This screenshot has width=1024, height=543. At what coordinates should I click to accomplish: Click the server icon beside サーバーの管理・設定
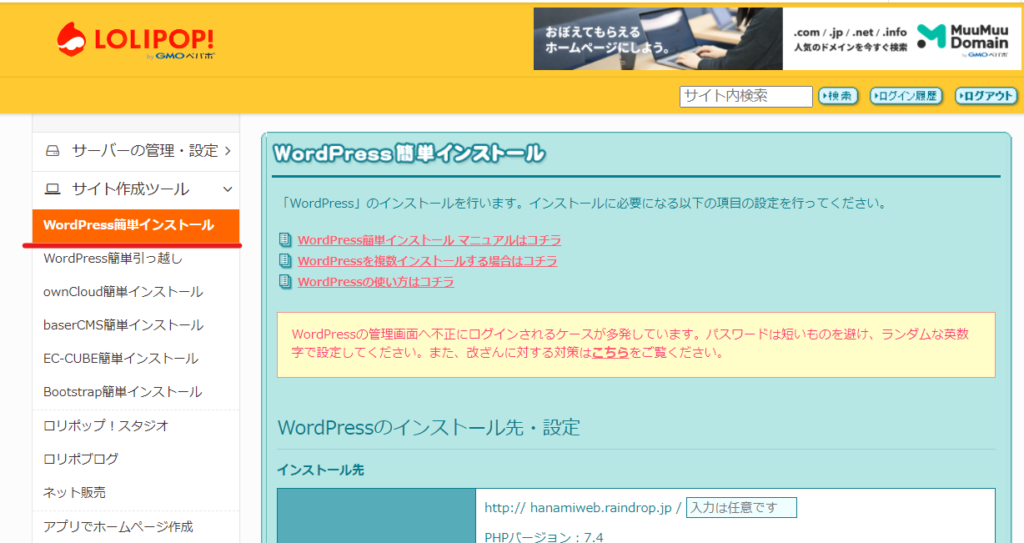point(53,151)
